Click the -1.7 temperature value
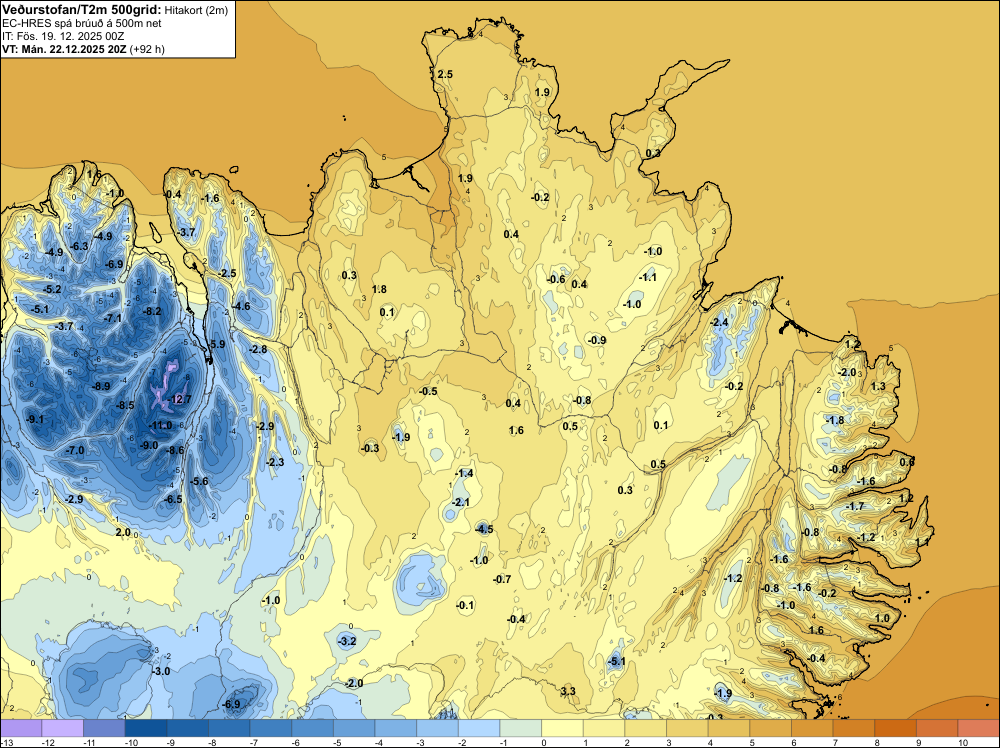This screenshot has height=748, width=1000. tap(855, 506)
